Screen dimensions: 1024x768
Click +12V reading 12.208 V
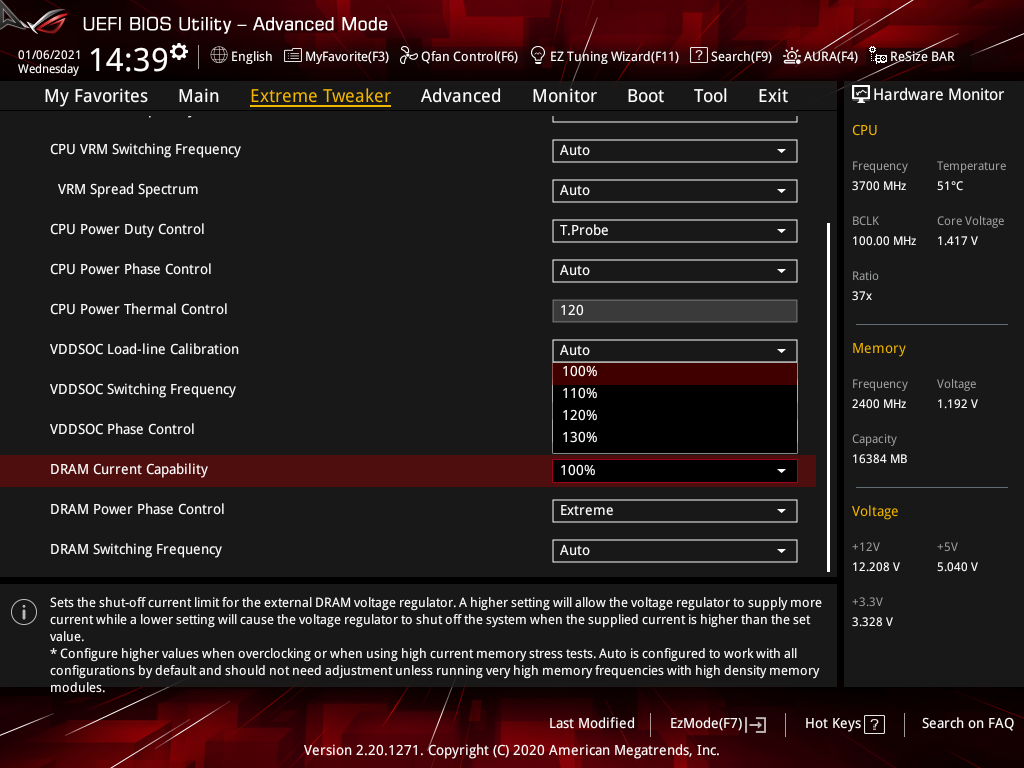coord(876,567)
